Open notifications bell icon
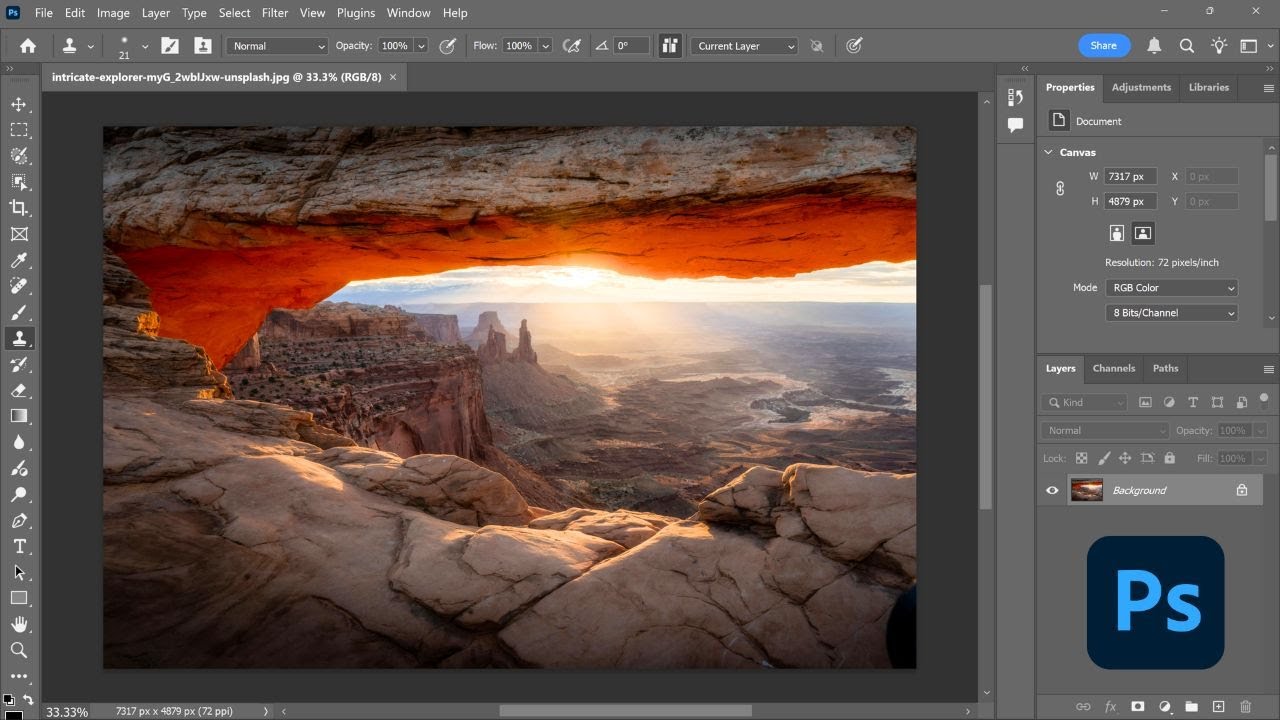Image resolution: width=1280 pixels, height=720 pixels. [1154, 46]
